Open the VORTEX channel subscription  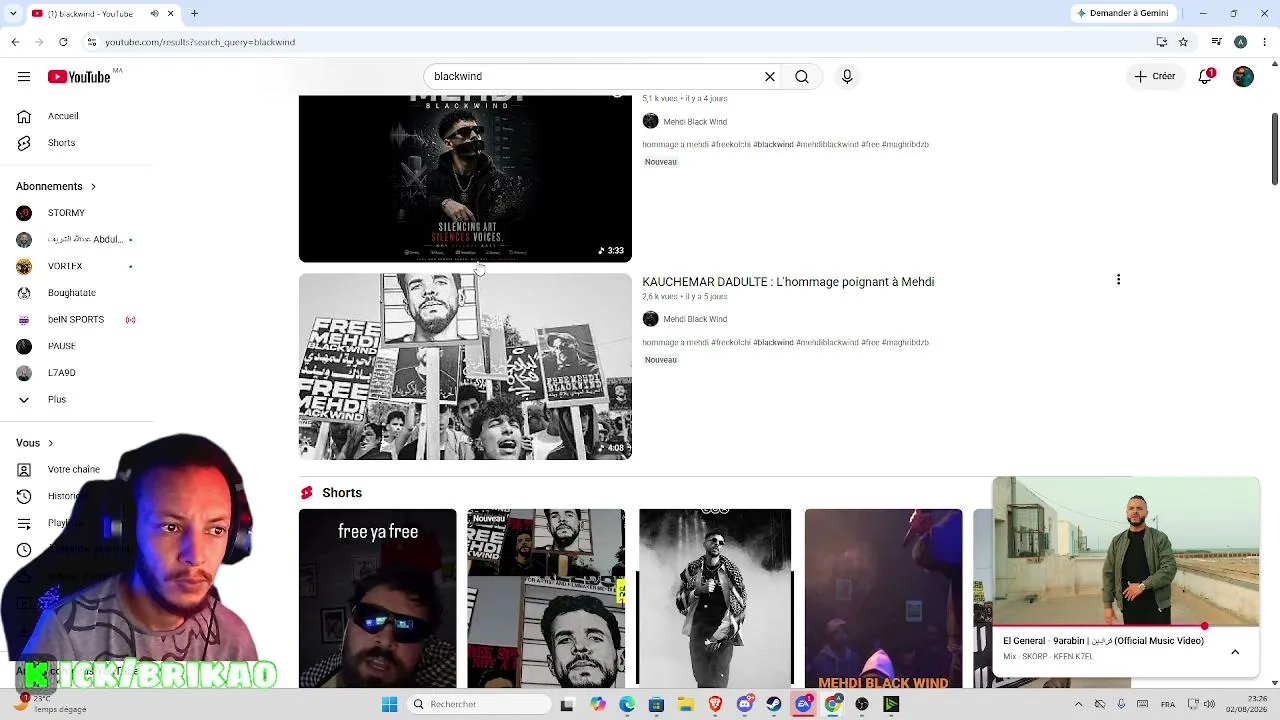tap(76, 266)
